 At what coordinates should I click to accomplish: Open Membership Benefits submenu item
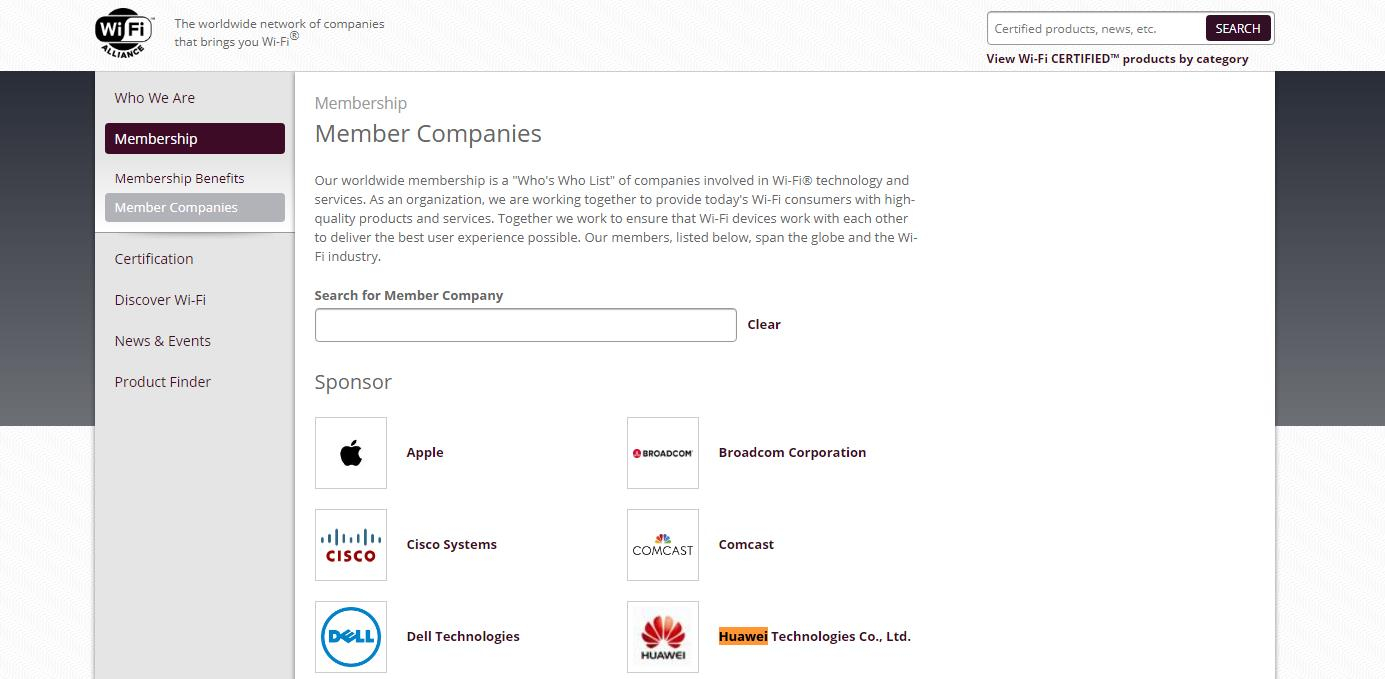pyautogui.click(x=180, y=178)
